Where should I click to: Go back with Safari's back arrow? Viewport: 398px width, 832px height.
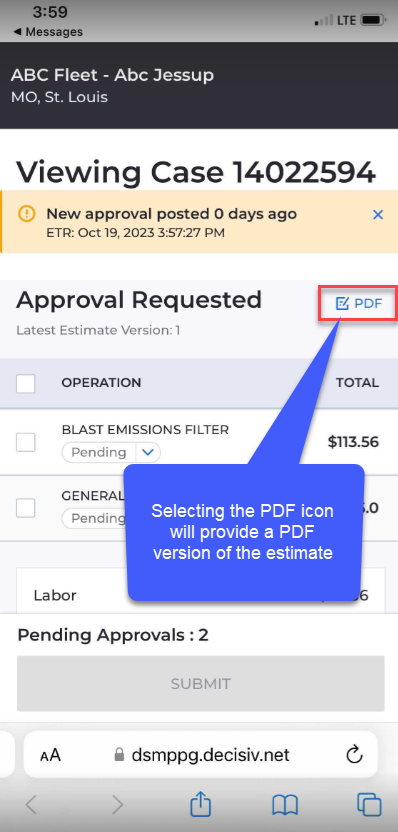click(x=31, y=805)
